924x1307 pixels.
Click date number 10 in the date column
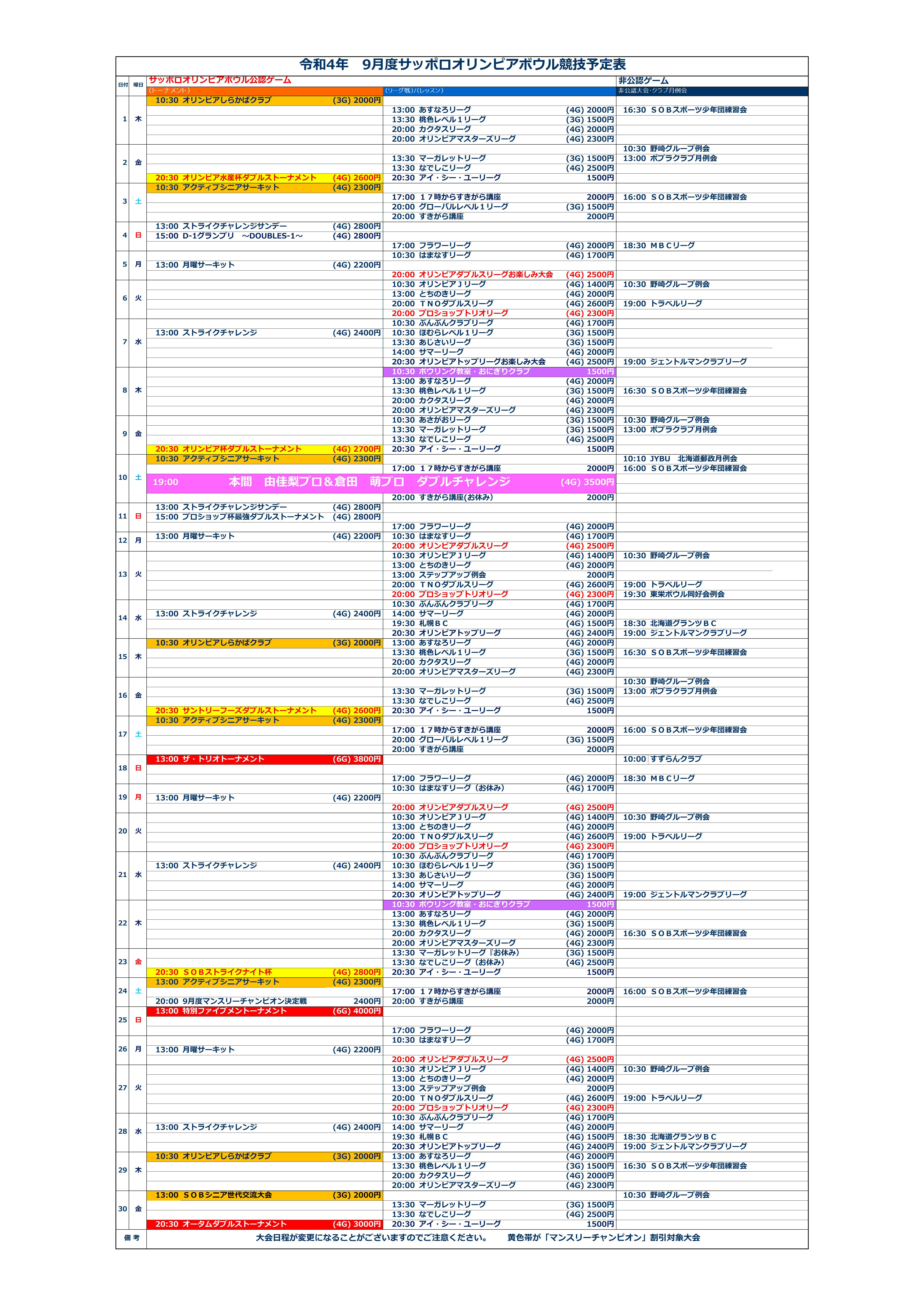(x=122, y=478)
